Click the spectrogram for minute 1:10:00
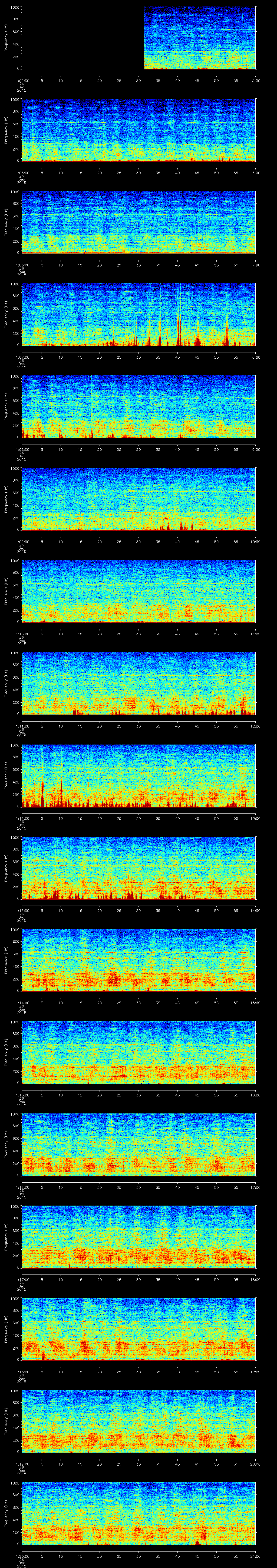Viewport: 277px width, 1568px height. click(139, 591)
